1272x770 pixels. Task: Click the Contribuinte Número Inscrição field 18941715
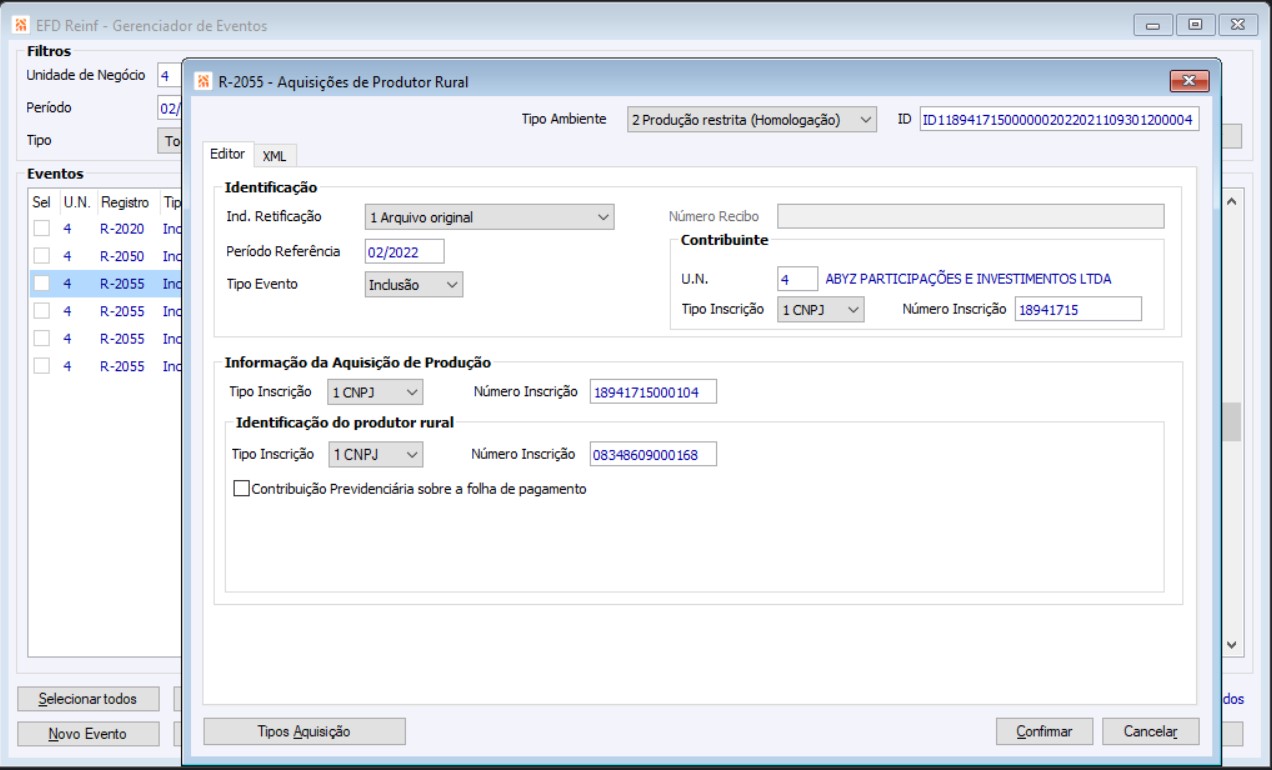[x=1078, y=310]
